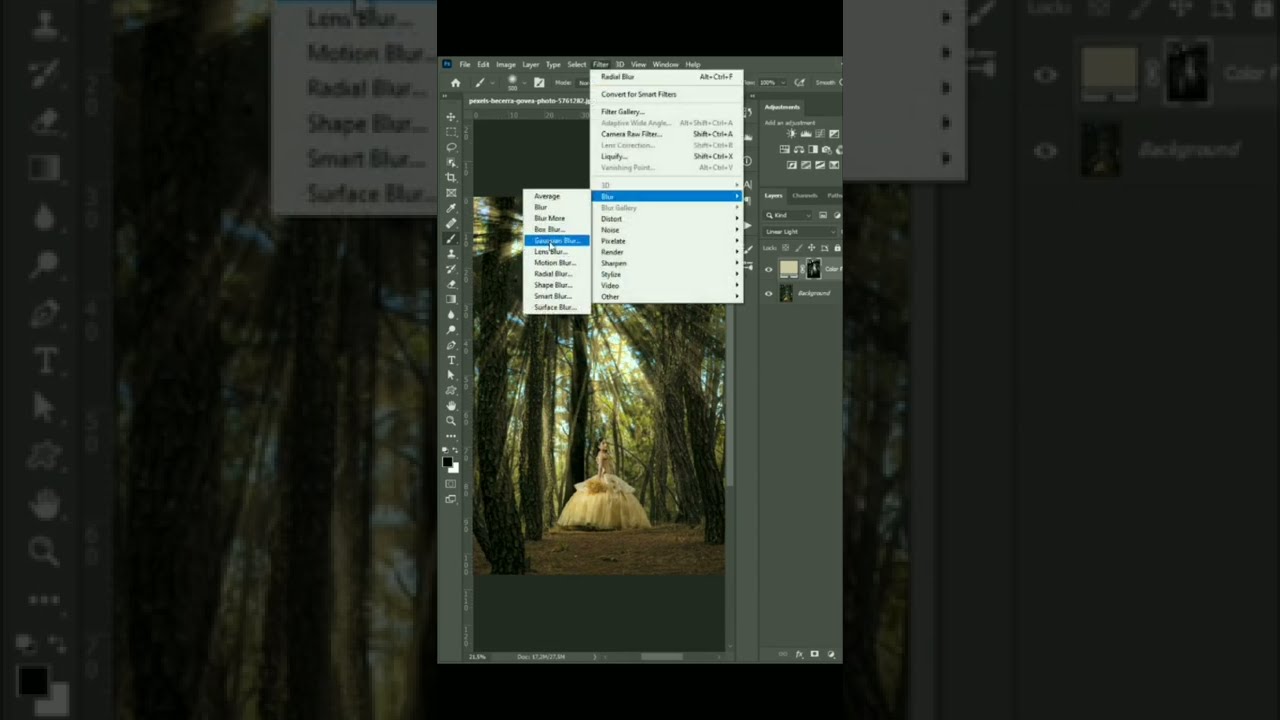Add a Levels adjustment
The height and width of the screenshot is (720, 1280).
pos(805,133)
